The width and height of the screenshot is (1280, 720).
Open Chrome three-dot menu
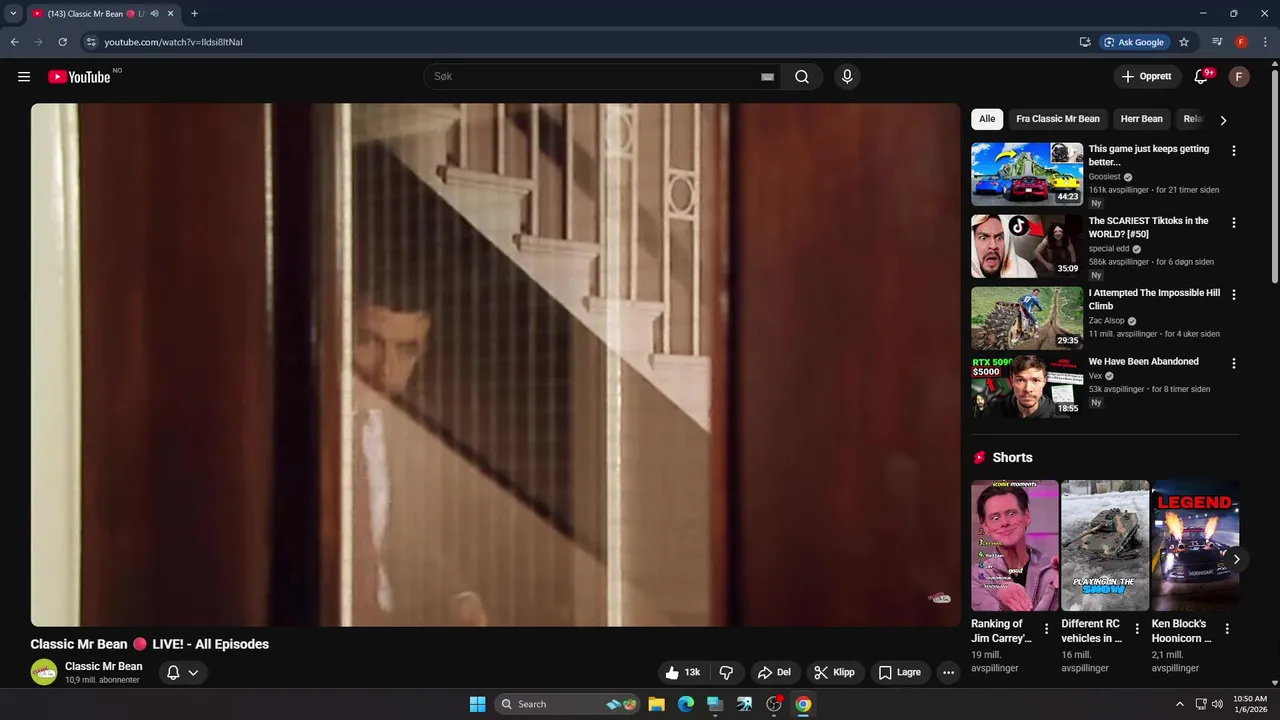point(1265,42)
